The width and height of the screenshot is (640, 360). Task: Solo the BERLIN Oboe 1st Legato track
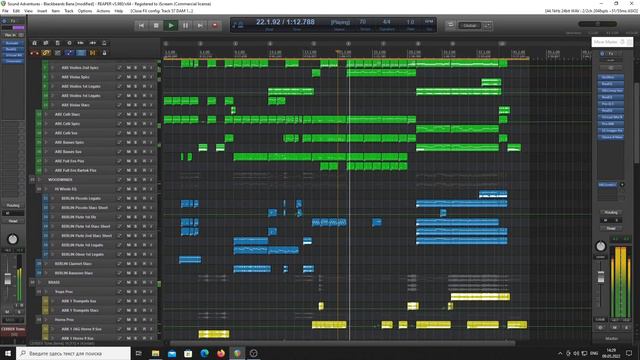(x=136, y=254)
